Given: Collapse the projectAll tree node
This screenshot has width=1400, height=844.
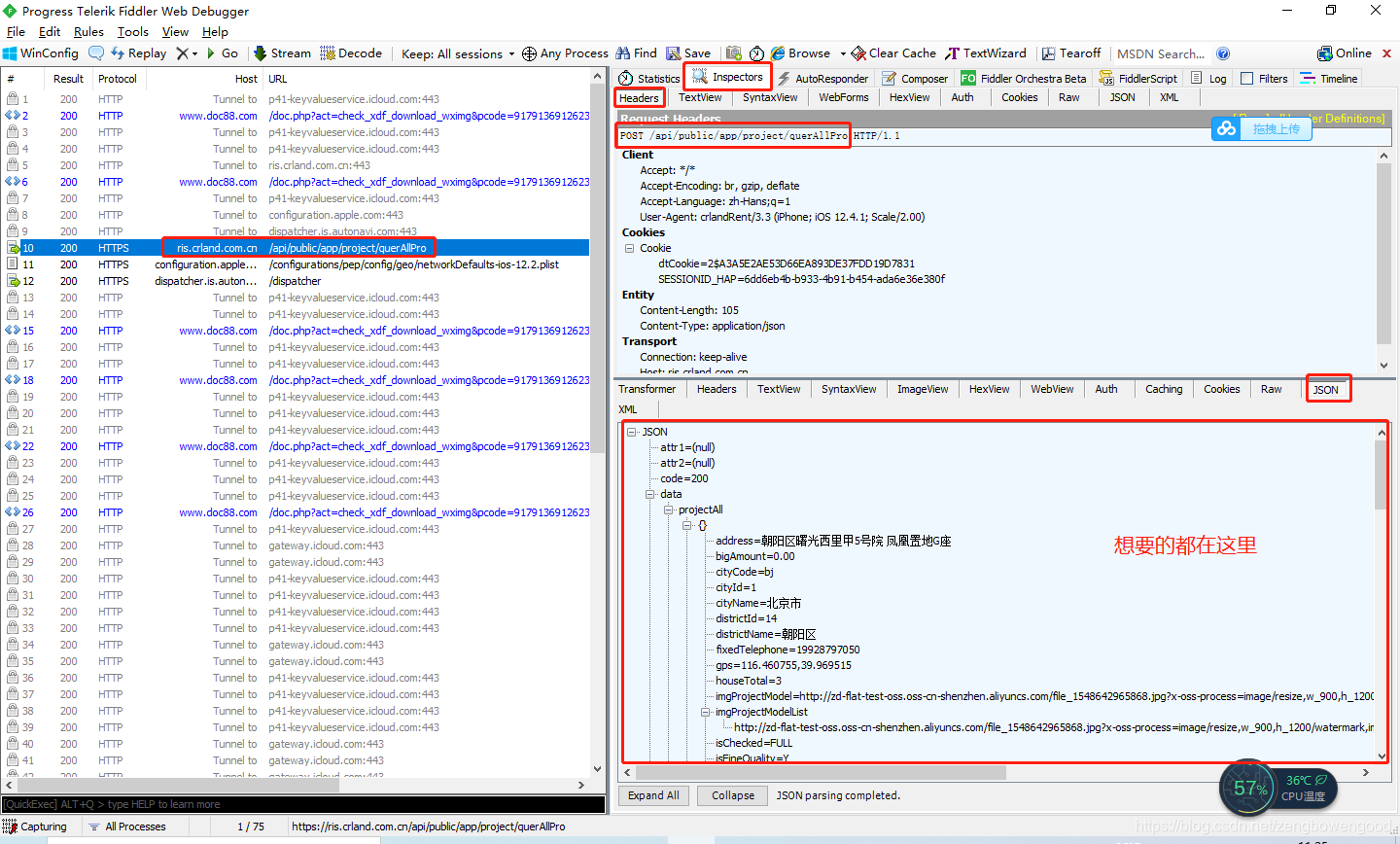Looking at the screenshot, I should click(669, 510).
